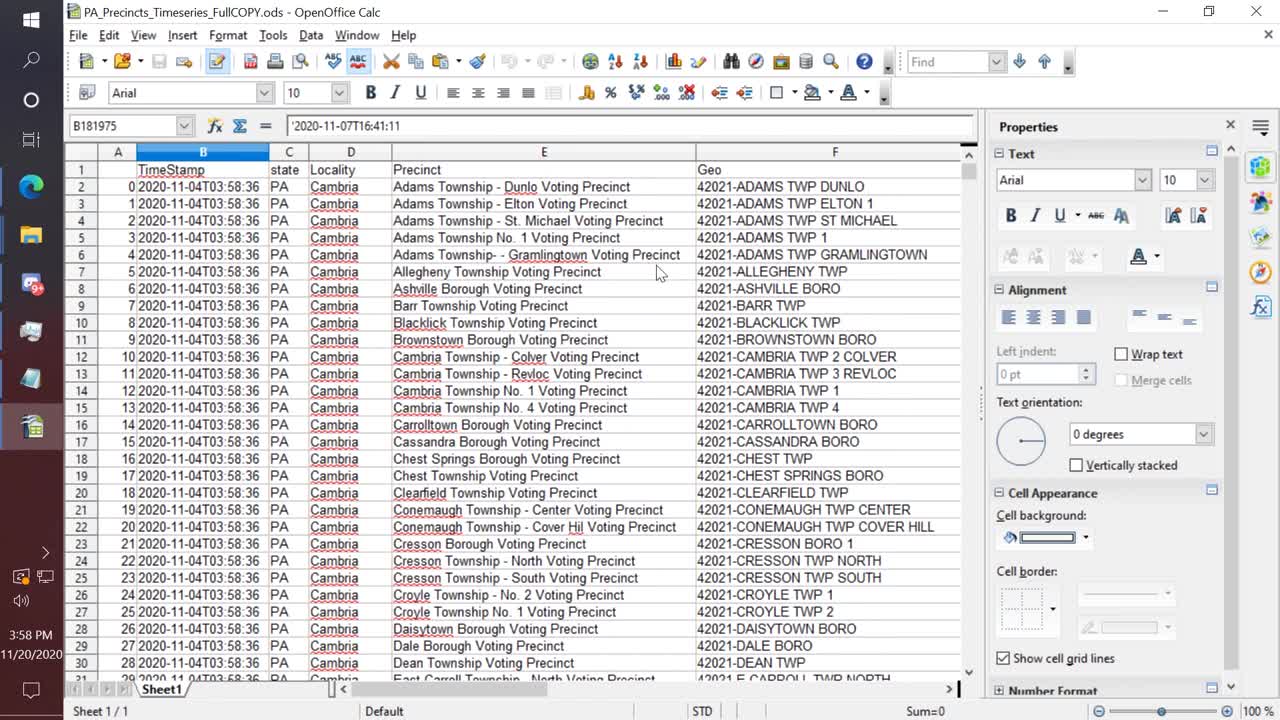Open the Gallery icon in the toolbar
This screenshot has height=720, width=1280.
click(x=781, y=62)
